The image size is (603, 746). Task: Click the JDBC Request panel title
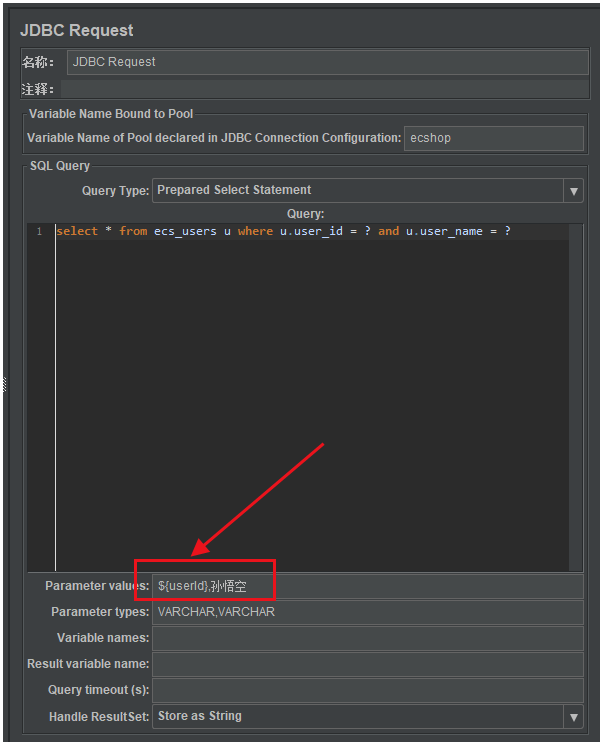tap(77, 30)
